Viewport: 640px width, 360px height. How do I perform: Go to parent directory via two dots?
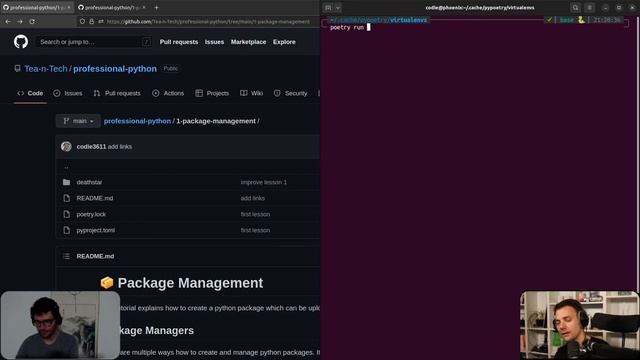(x=66, y=167)
